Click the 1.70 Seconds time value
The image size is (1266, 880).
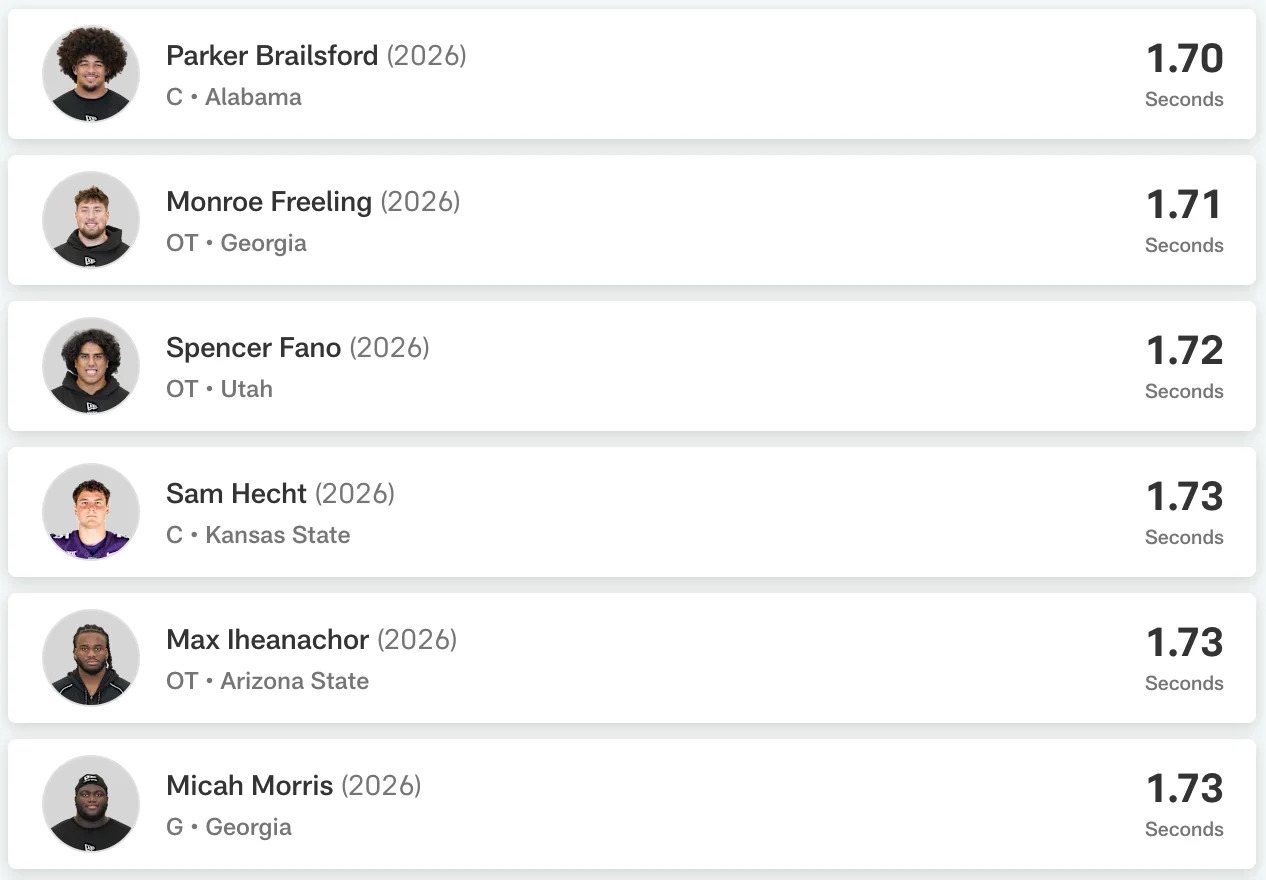(1184, 72)
